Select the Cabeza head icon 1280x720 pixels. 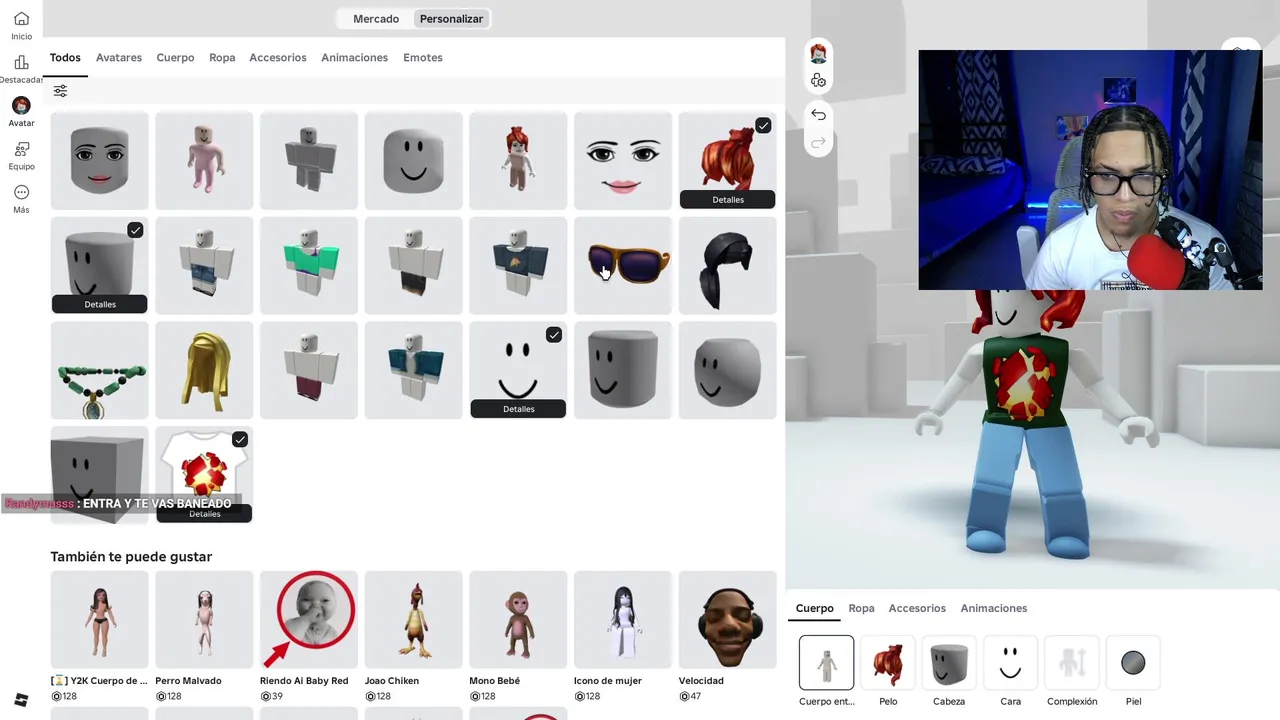(x=949, y=663)
